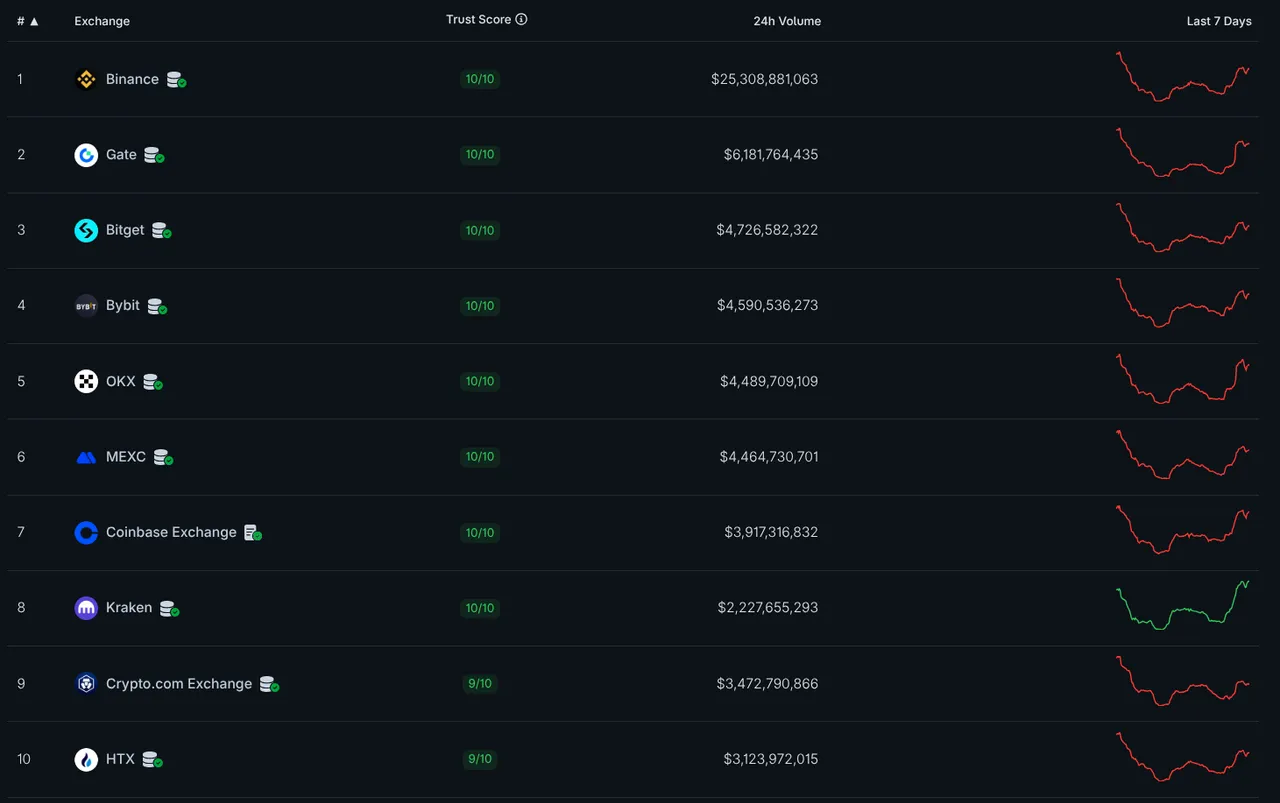Click Gate's 7-day volume sparkline

pyautogui.click(x=1183, y=152)
